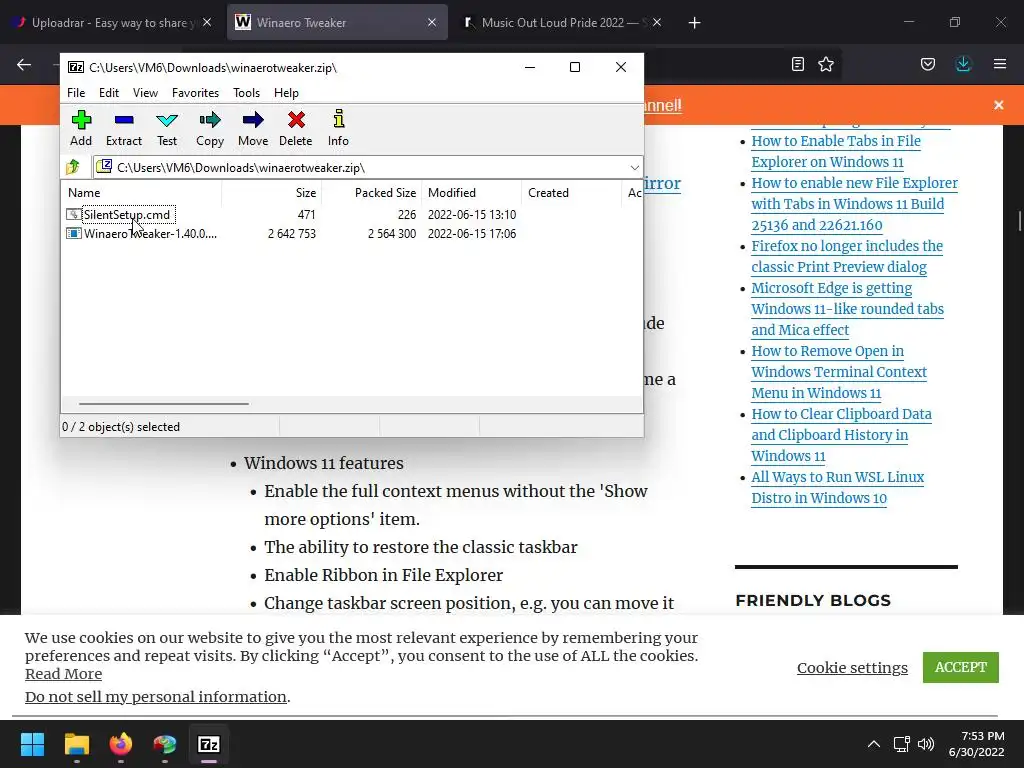The width and height of the screenshot is (1024, 768).
Task: Go up one folder level in 7-Zip
Action: 73,167
